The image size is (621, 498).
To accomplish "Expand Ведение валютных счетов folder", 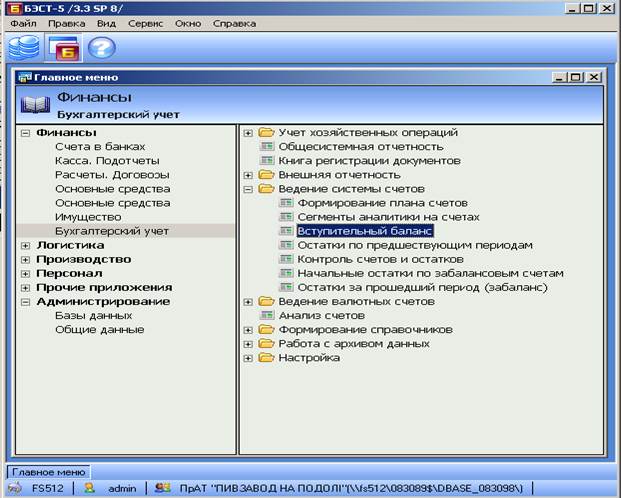I will [x=248, y=302].
